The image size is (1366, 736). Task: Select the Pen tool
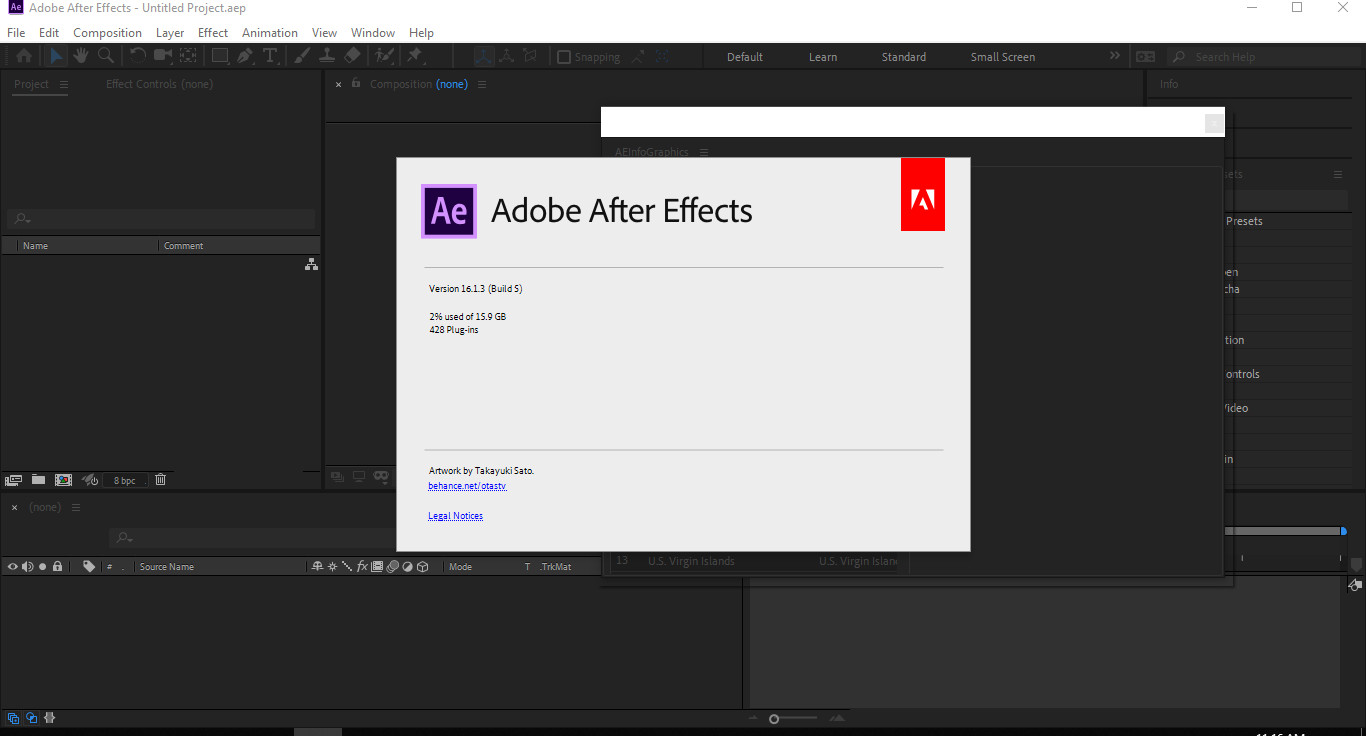tap(245, 56)
